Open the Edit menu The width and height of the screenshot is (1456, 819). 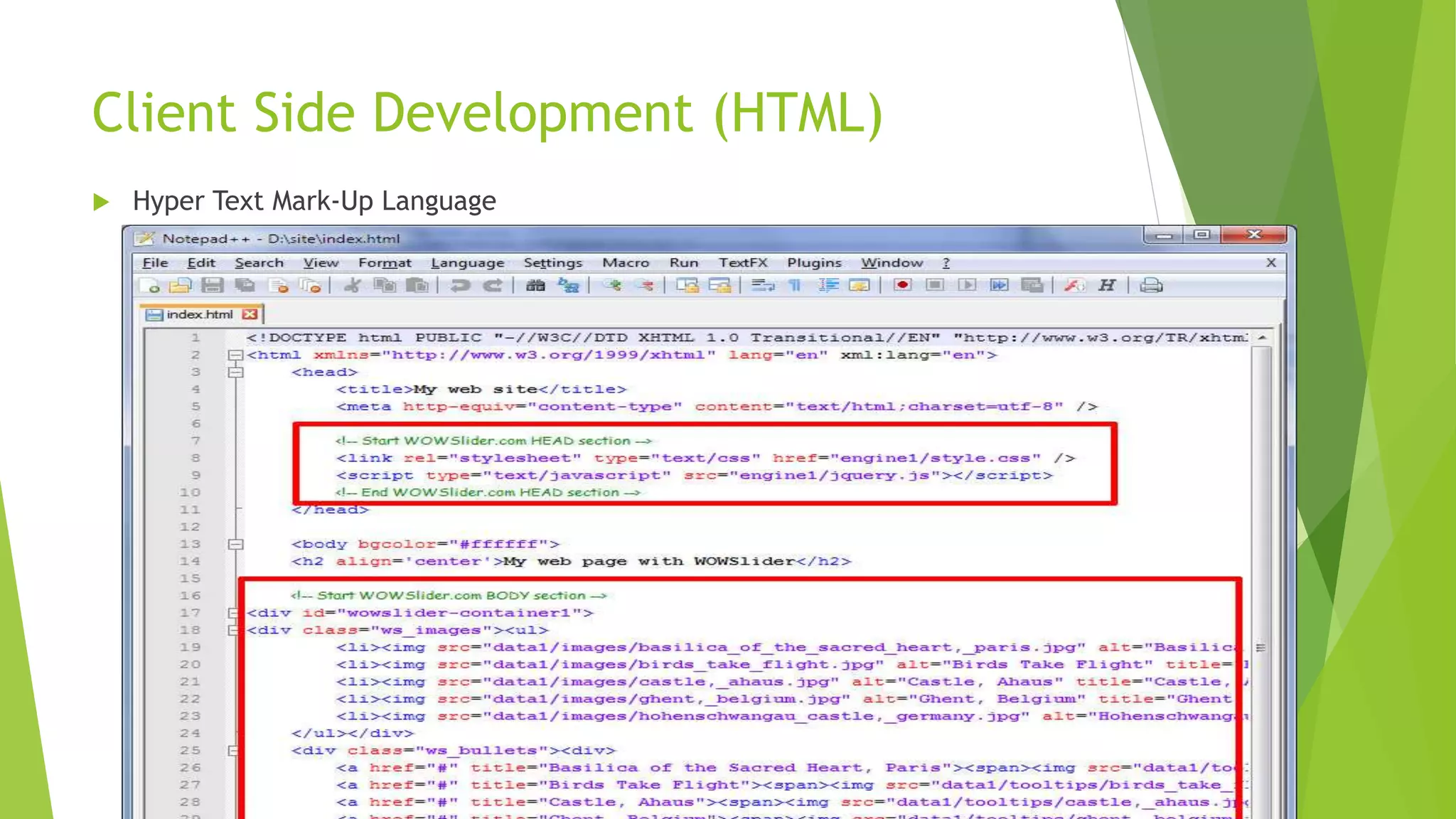click(x=201, y=263)
